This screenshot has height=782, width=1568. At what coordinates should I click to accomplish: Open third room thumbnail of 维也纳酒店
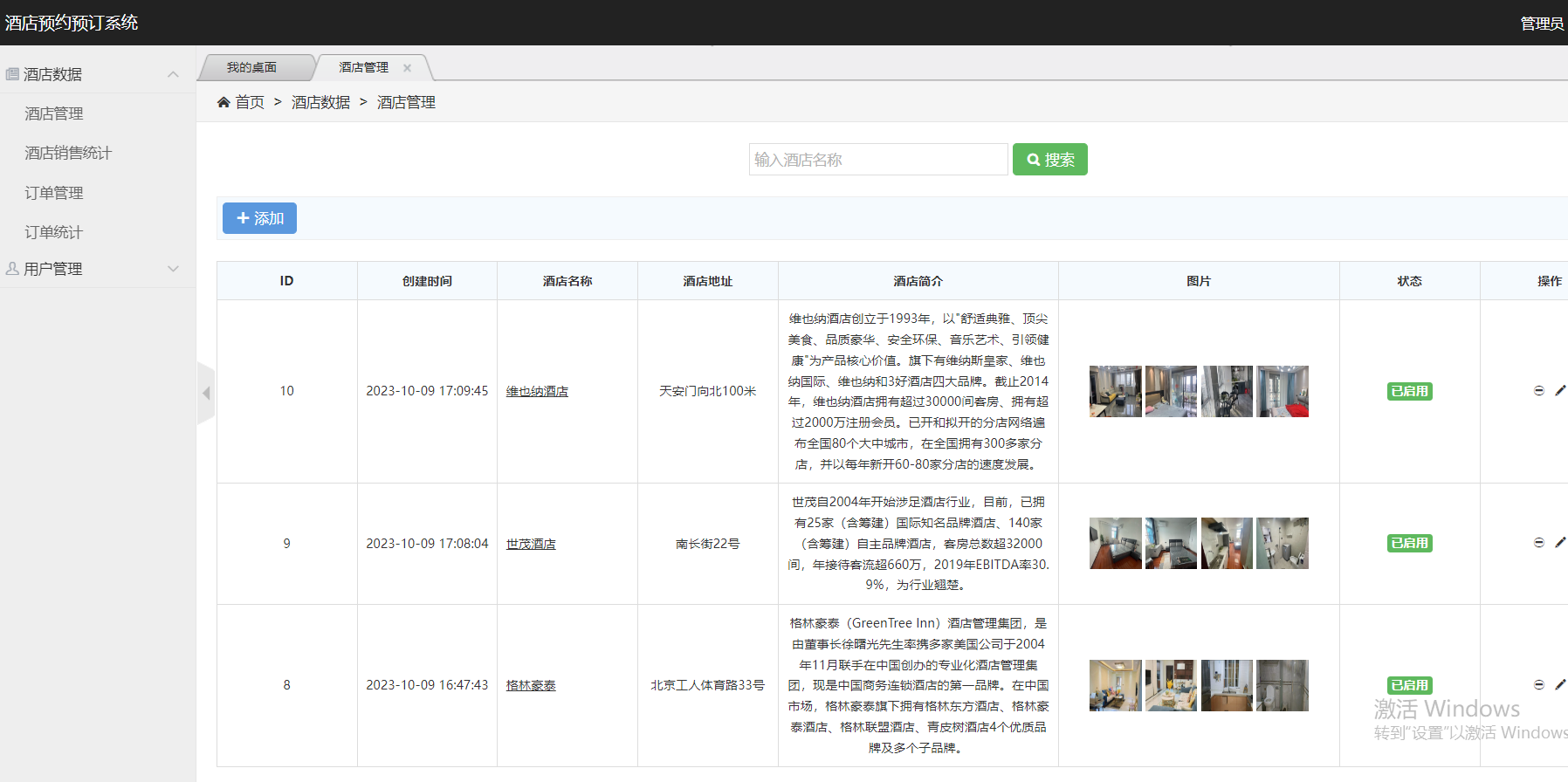1227,391
